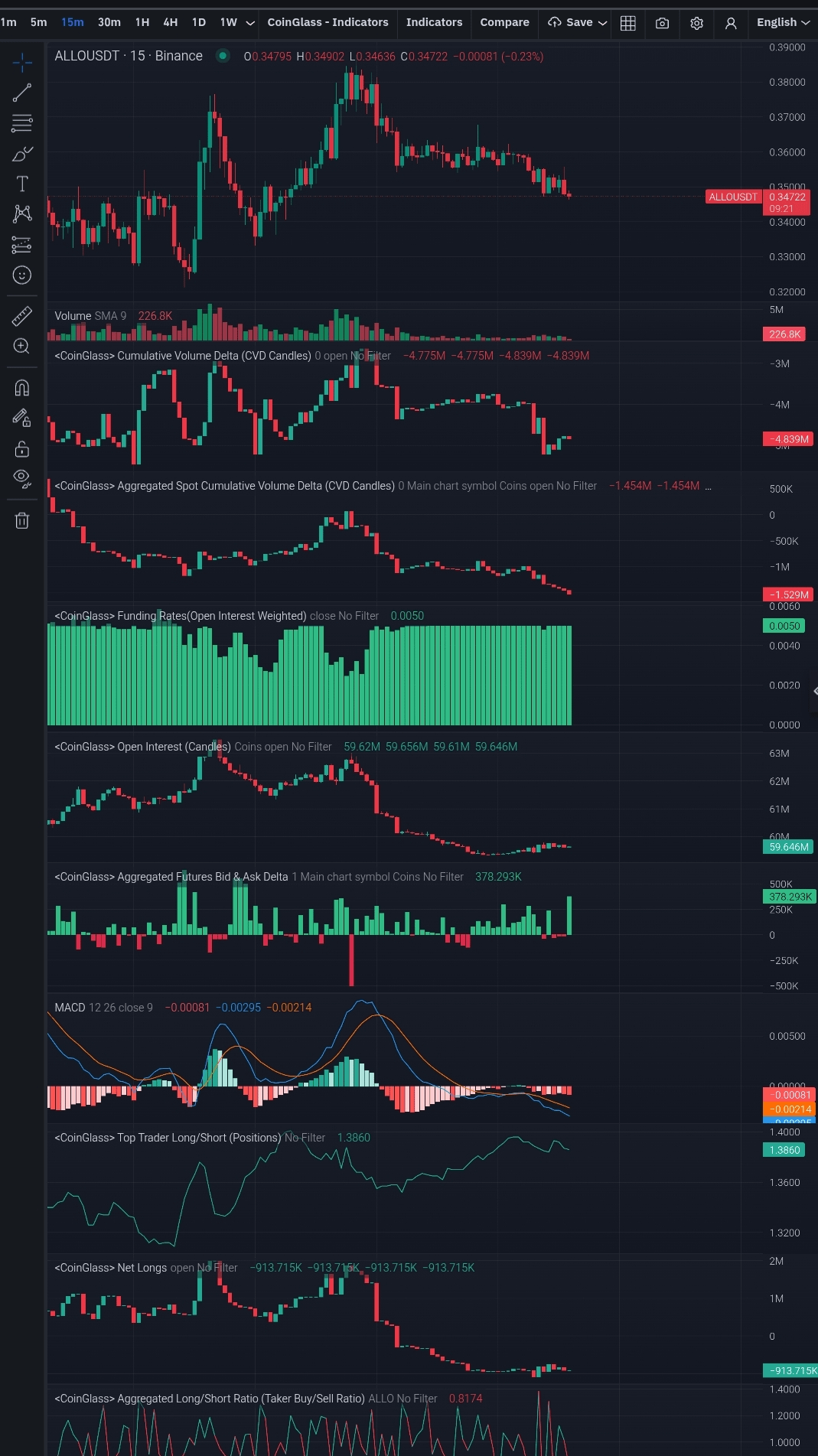Open the user account icon
Viewport: 818px width, 1456px height.
point(731,23)
